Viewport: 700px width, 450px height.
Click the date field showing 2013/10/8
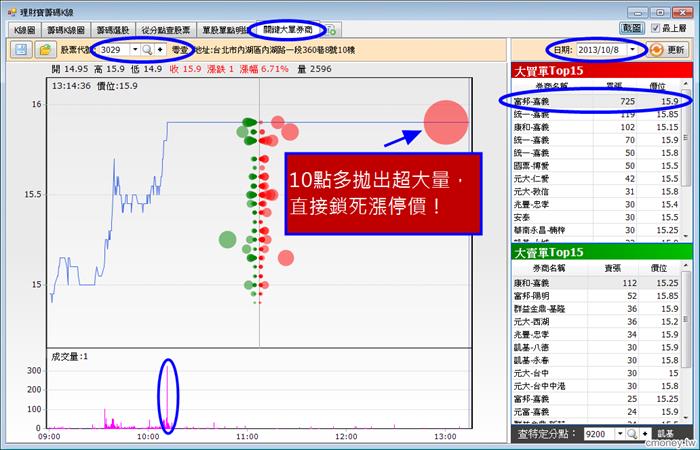pyautogui.click(x=602, y=50)
